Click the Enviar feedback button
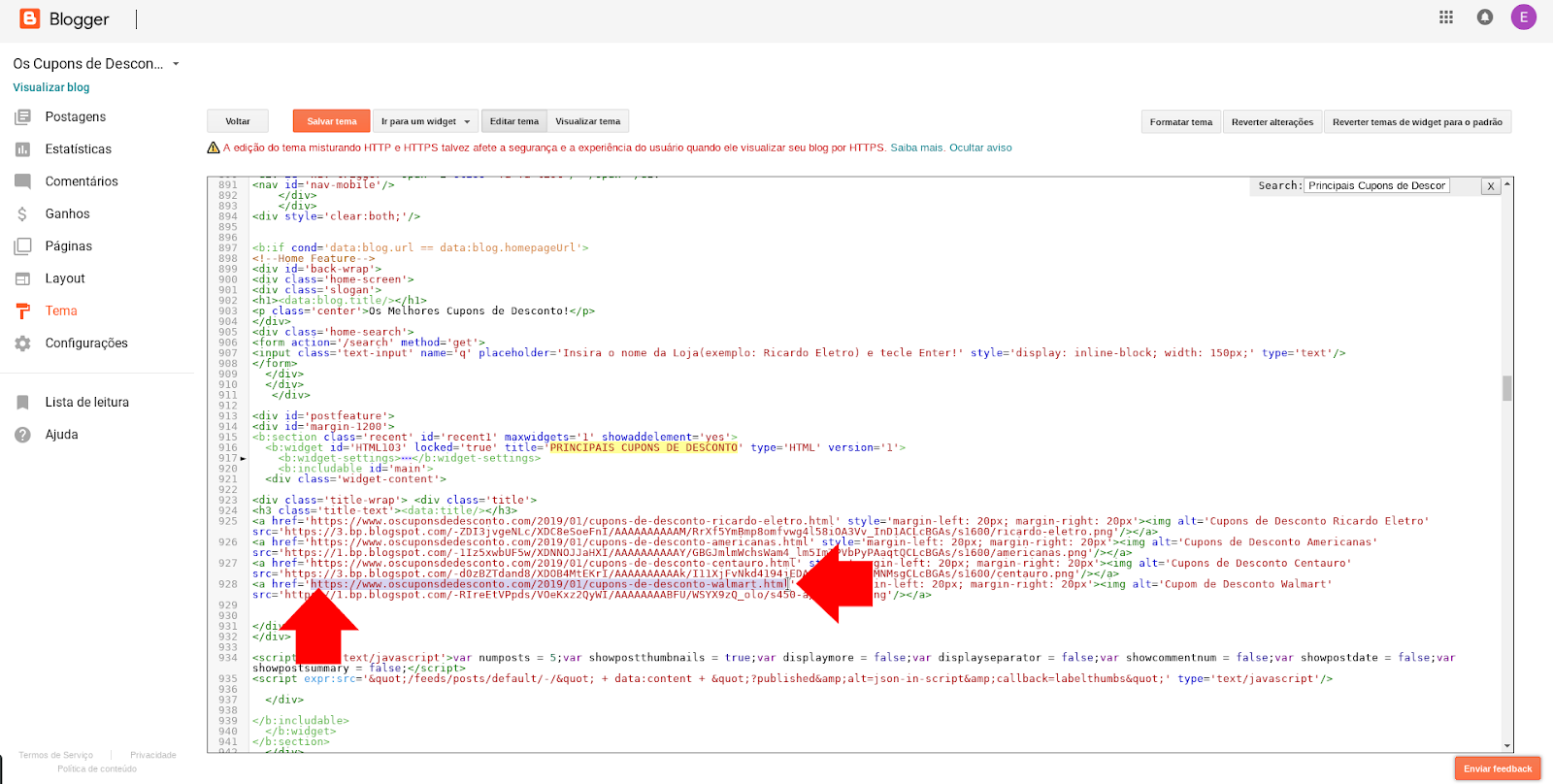This screenshot has width=1553, height=784. tap(1498, 768)
